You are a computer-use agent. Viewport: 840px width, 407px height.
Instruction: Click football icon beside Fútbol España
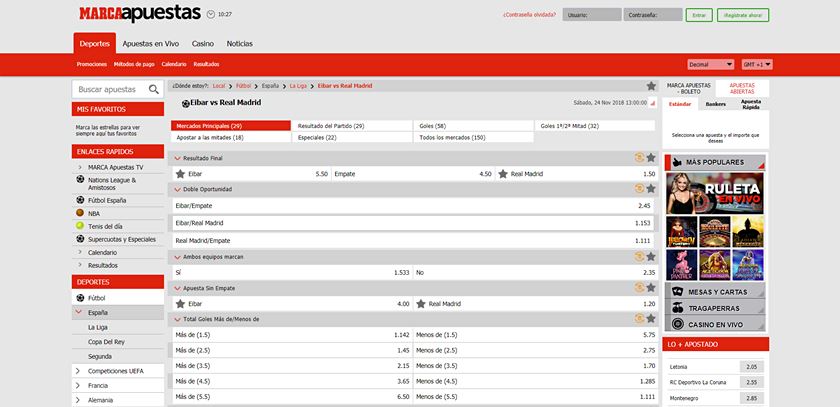(x=80, y=200)
